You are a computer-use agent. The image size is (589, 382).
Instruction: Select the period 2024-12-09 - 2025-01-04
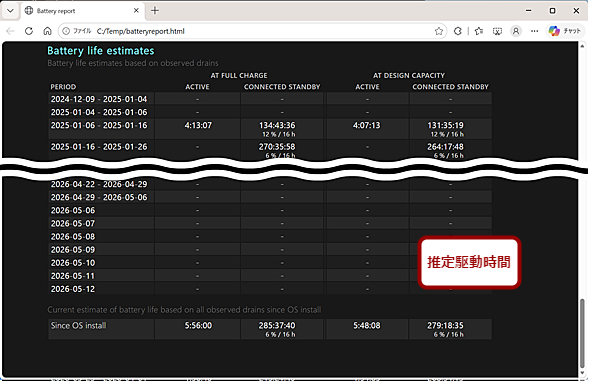pos(99,99)
